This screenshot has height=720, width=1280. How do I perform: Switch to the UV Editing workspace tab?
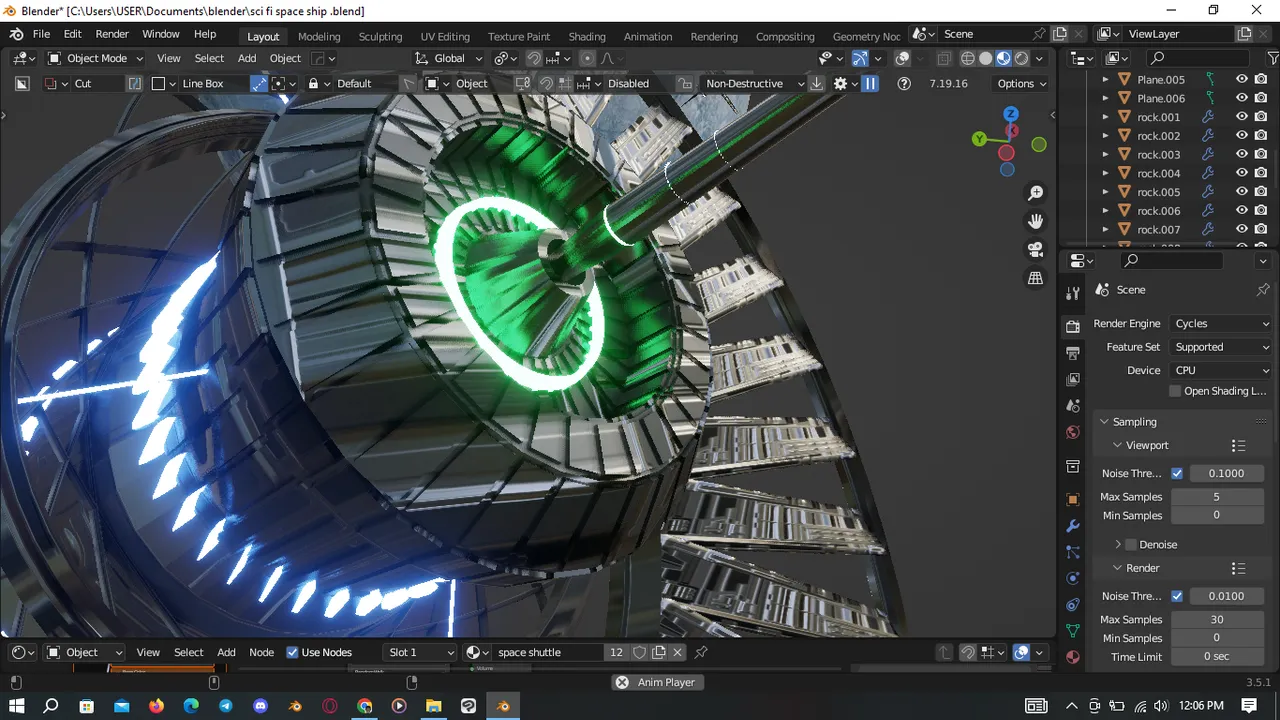445,36
